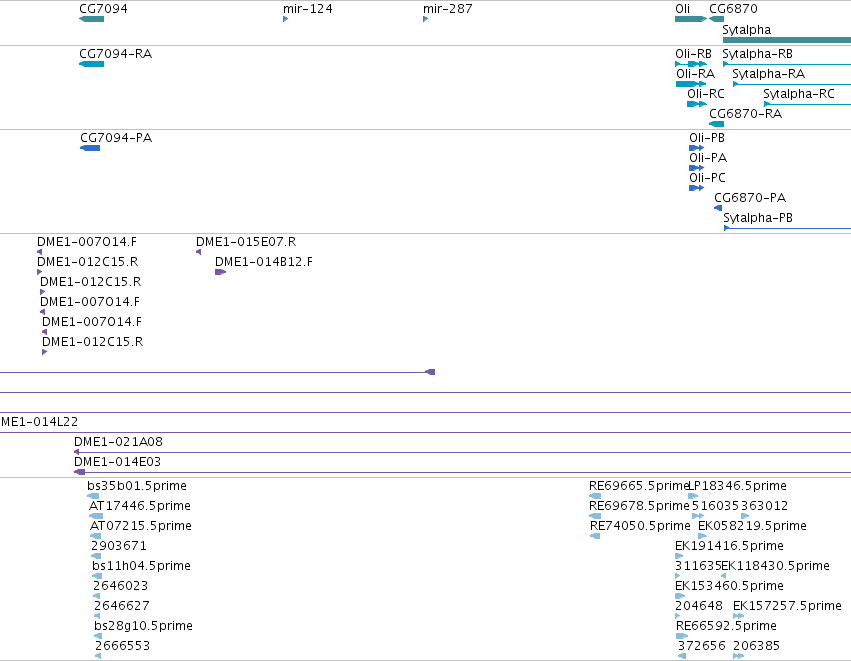Click the 2666553 EST label

pyautogui.click(x=122, y=646)
